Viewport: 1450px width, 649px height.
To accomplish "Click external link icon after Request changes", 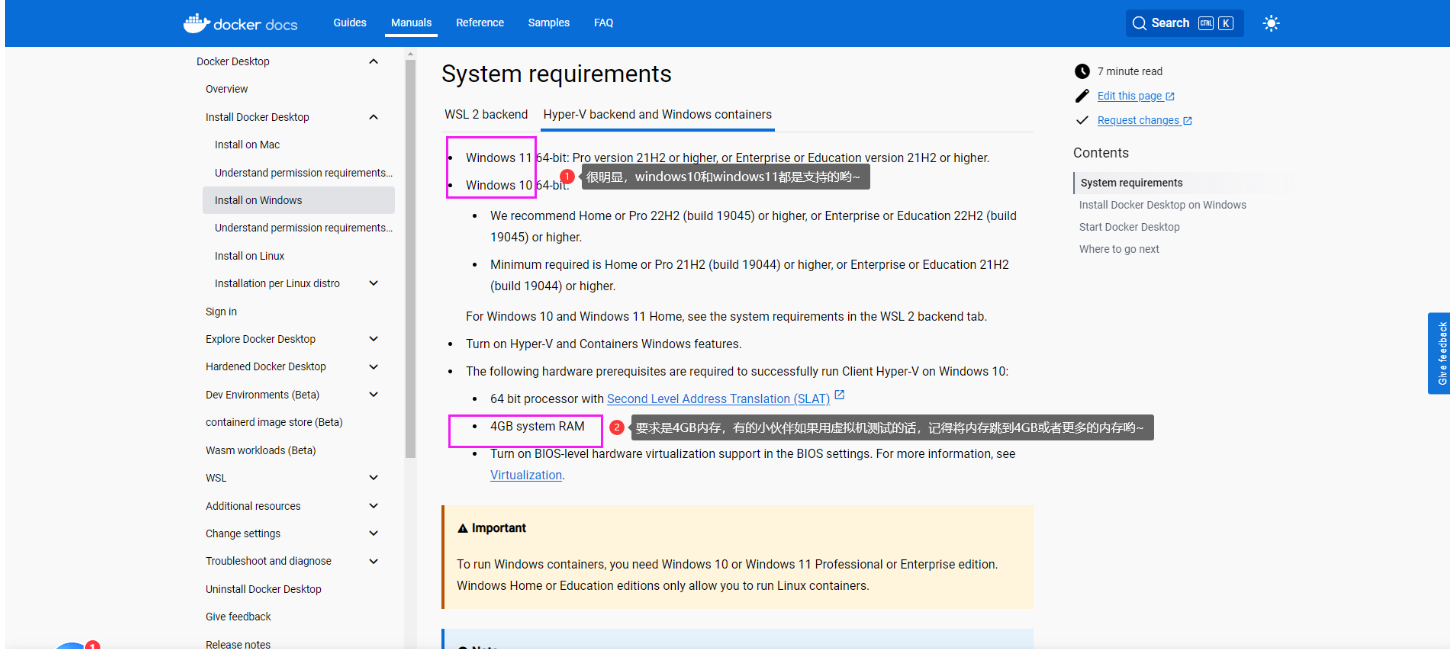I will click(1188, 121).
